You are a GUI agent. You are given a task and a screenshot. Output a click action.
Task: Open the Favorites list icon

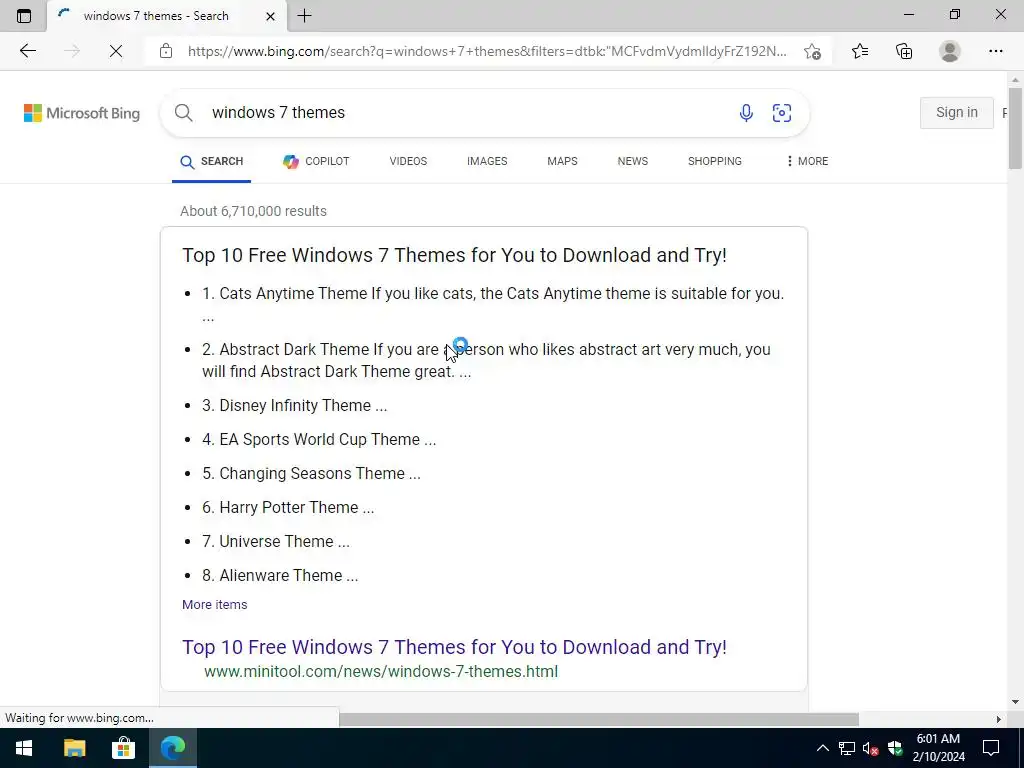click(860, 51)
